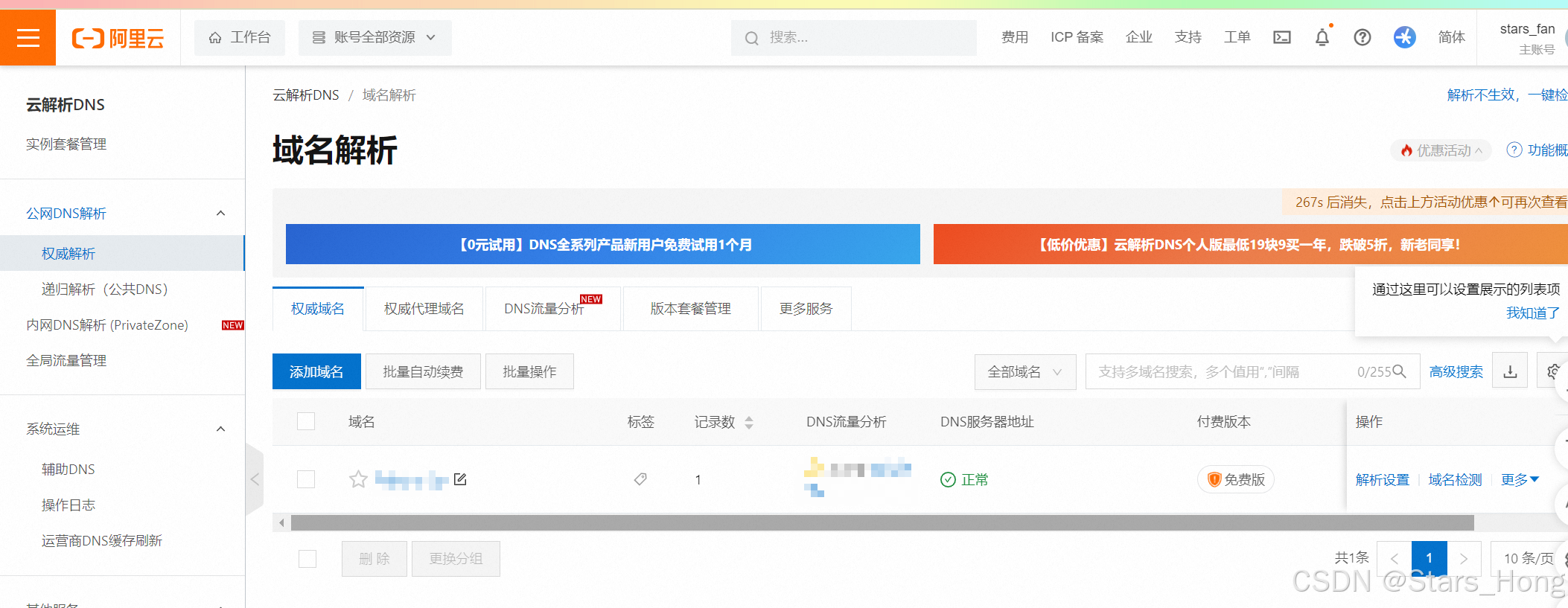1568x608 pixels.
Task: Open the blue AI assistant icon
Action: point(1405,37)
